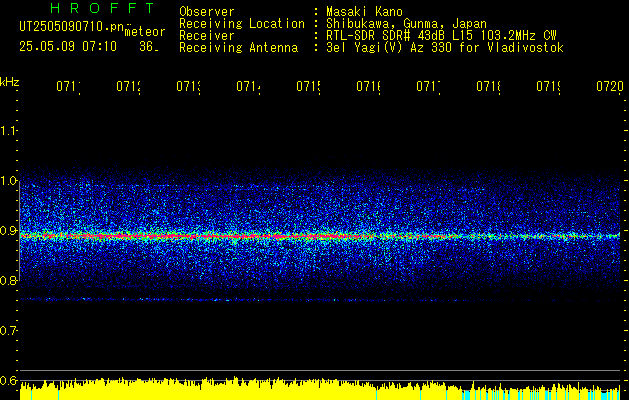Click the 1.0 frequency axis label

coord(9,181)
